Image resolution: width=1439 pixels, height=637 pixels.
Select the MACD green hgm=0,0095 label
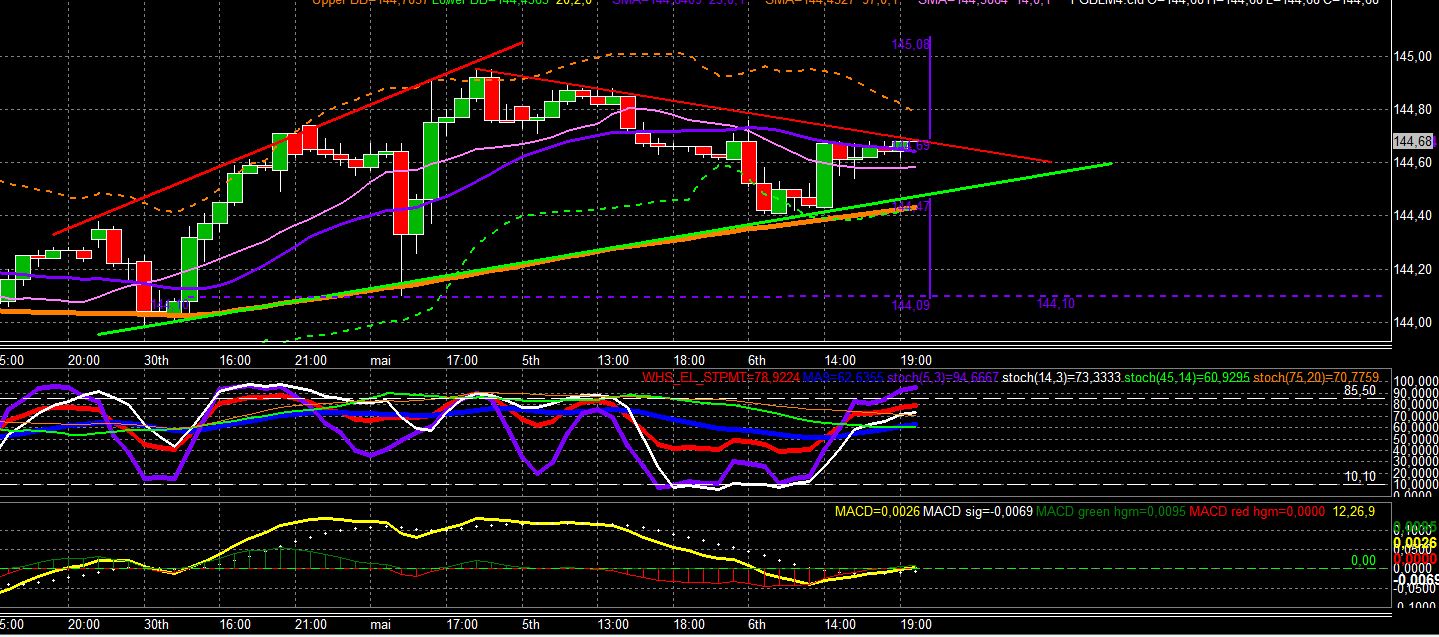coord(1110,511)
